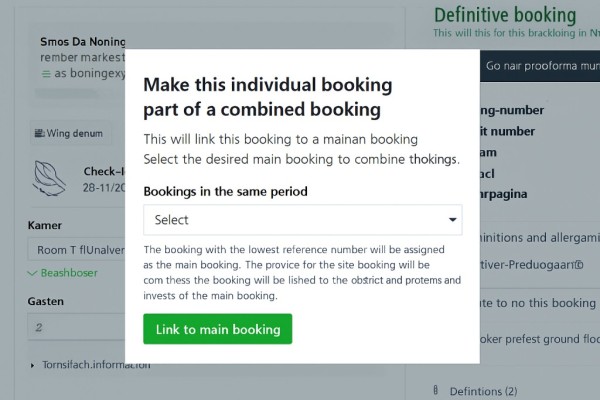The height and width of the screenshot is (400, 600).
Task: Click the Select dropdown arrow
Action: click(x=453, y=219)
